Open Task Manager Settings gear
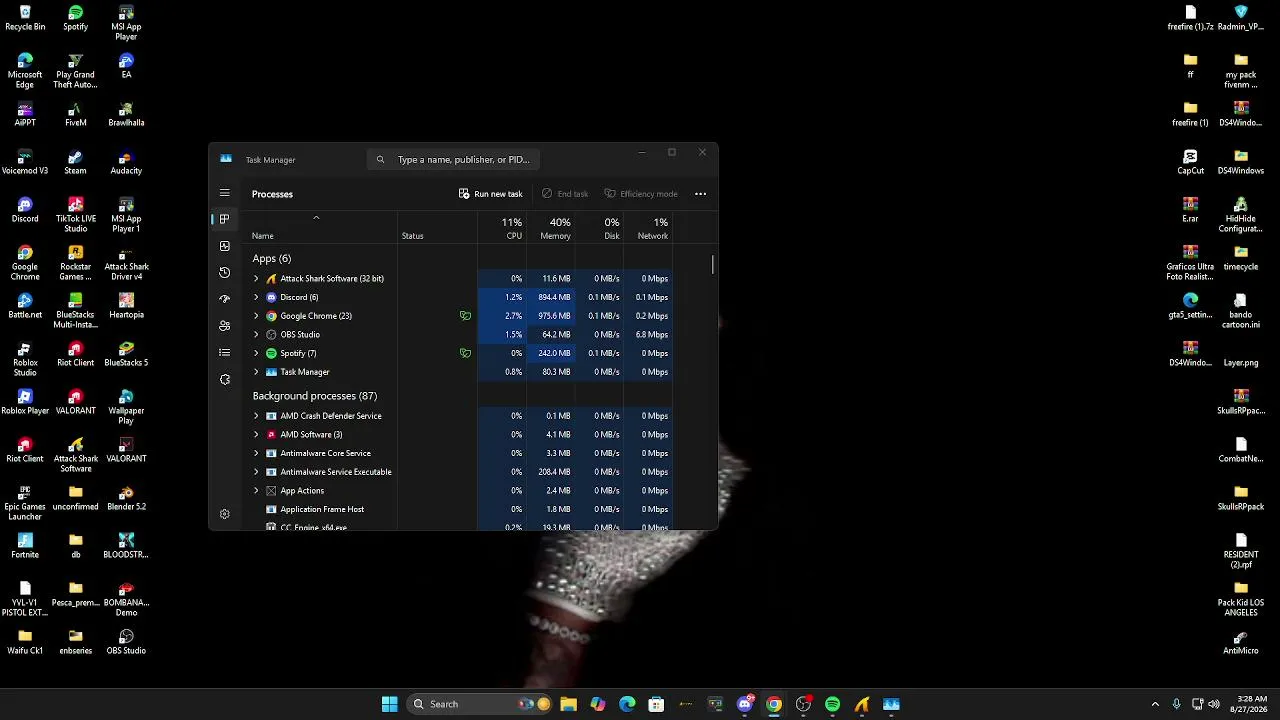 click(x=224, y=514)
